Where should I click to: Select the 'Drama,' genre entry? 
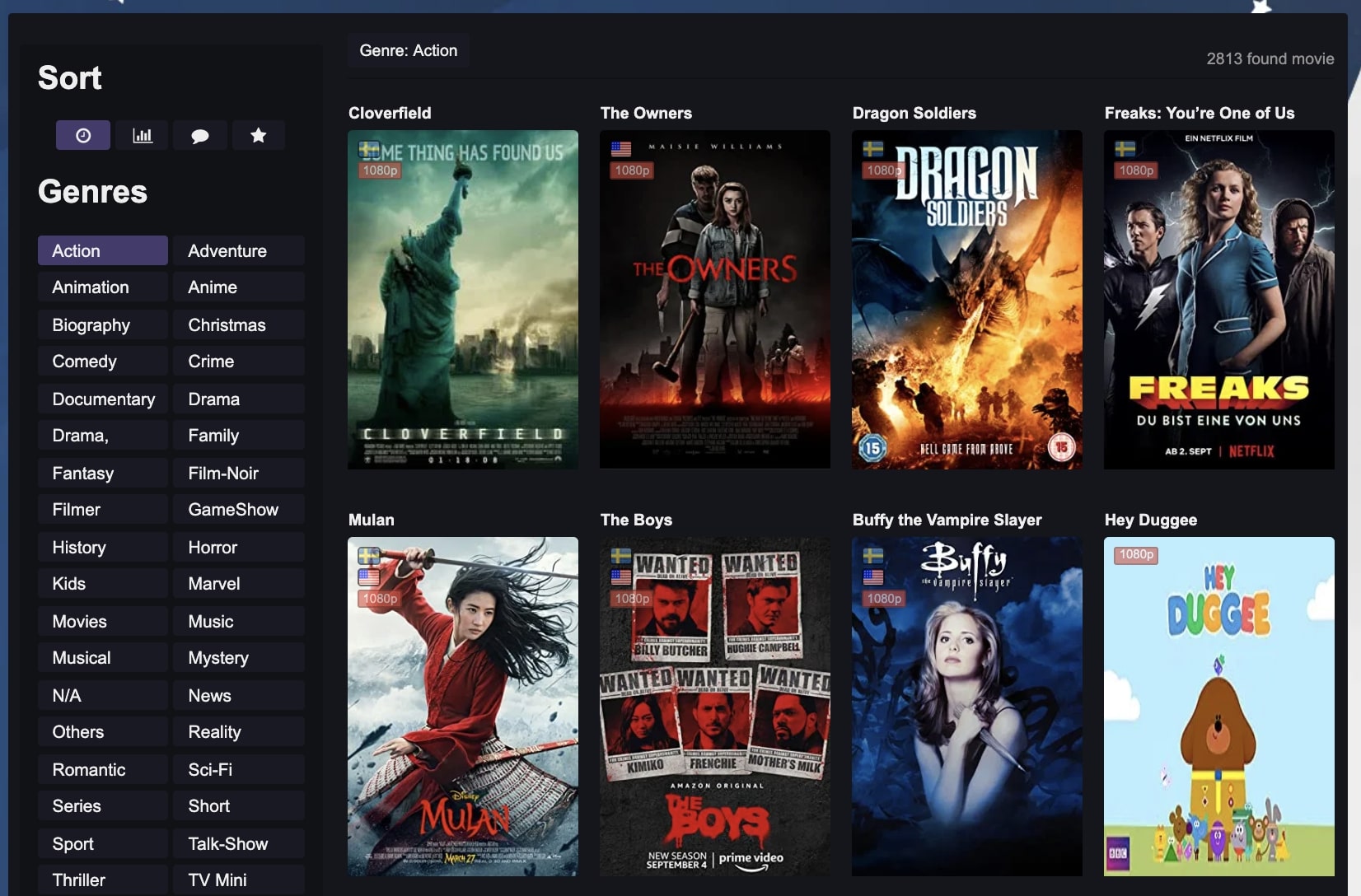[103, 436]
